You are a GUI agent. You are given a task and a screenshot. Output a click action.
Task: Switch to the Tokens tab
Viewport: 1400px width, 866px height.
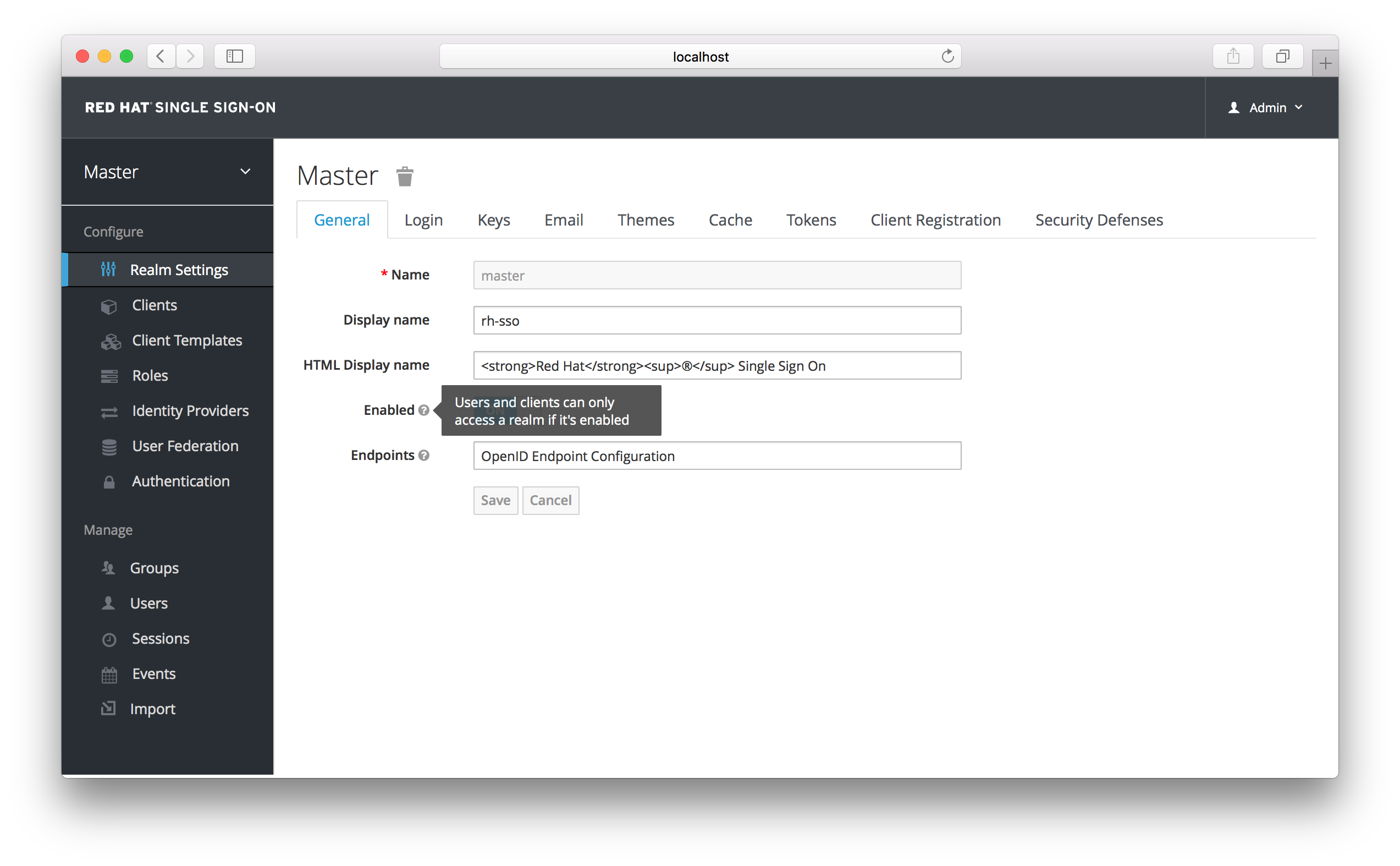(810, 219)
